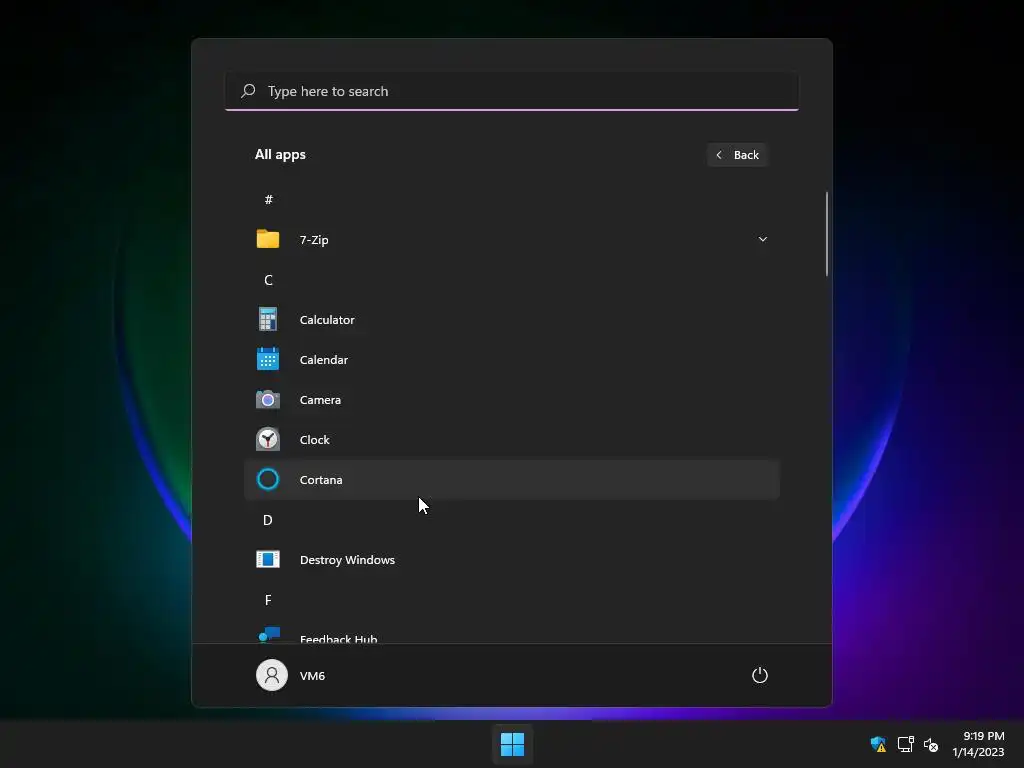This screenshot has width=1024, height=768.
Task: Open the Destroy Windows app icon
Action: 268,559
